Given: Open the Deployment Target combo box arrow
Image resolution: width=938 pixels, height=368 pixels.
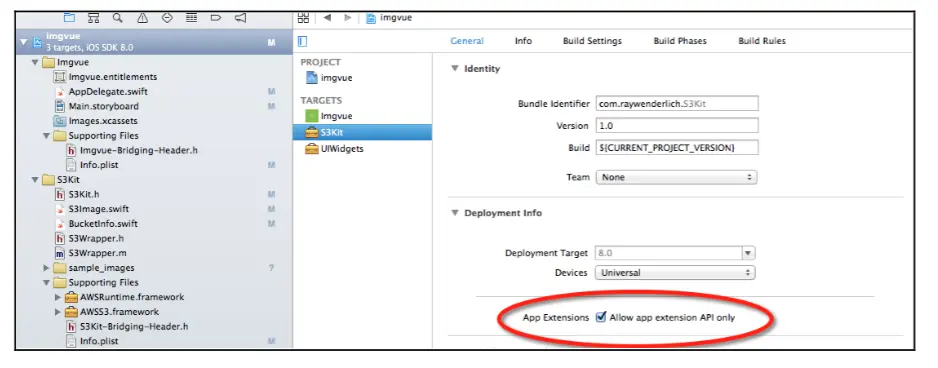Looking at the screenshot, I should 749,253.
